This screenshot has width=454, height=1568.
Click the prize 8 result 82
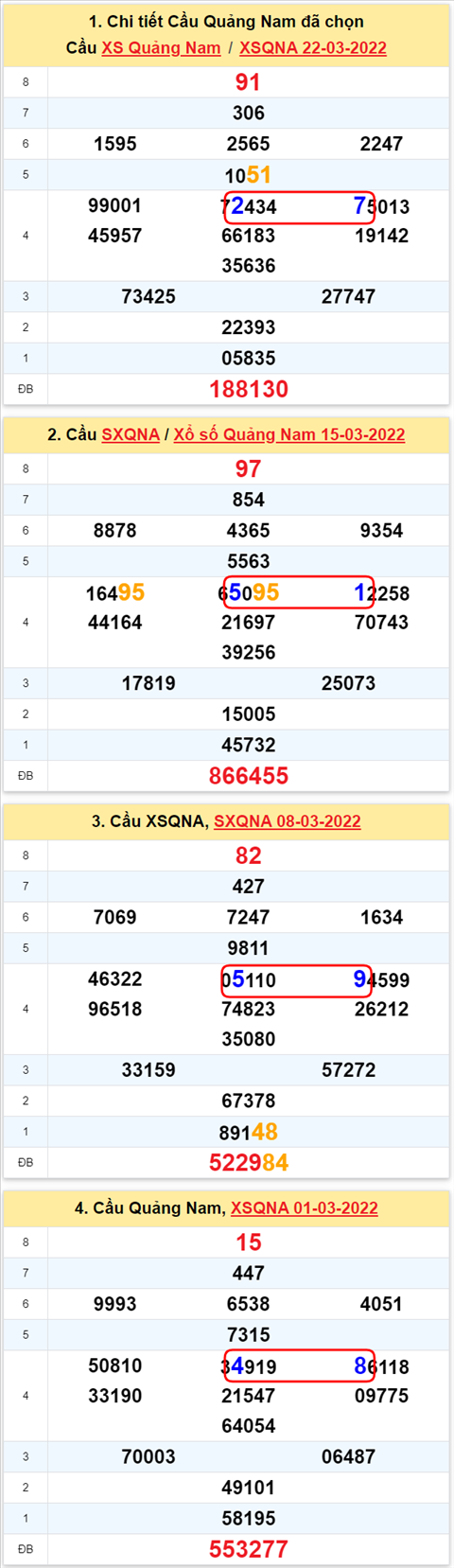click(x=249, y=856)
